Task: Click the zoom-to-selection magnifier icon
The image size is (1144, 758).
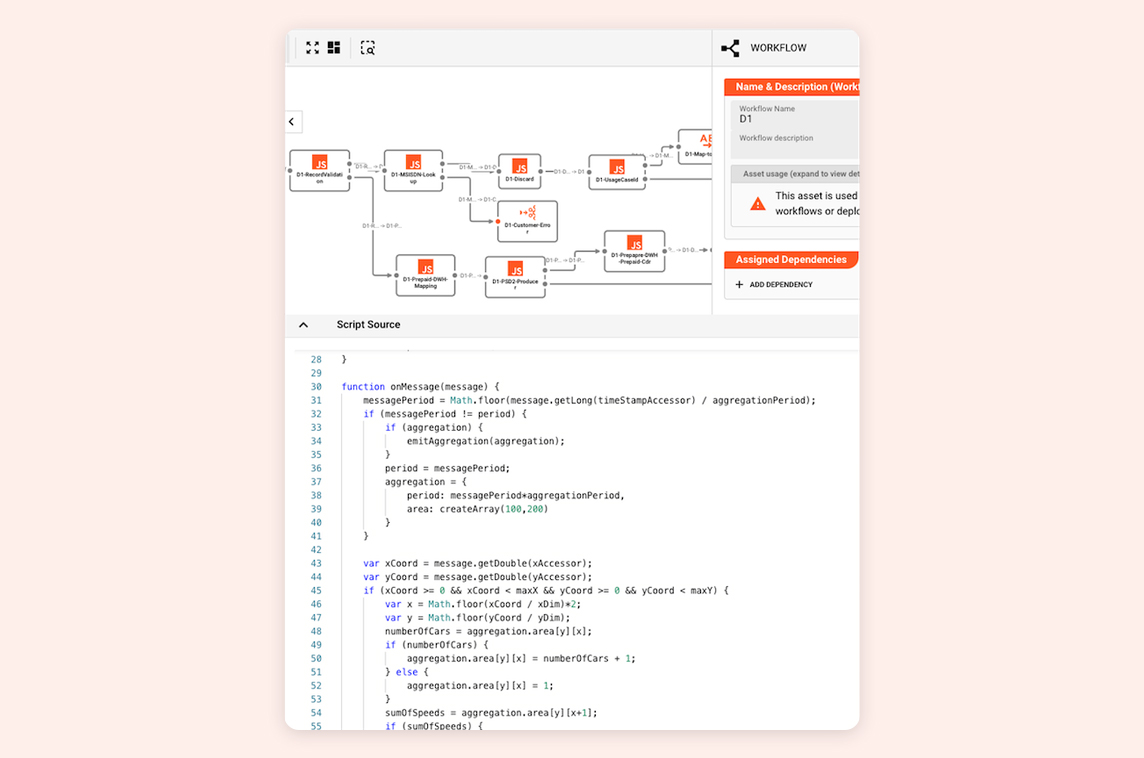Action: pyautogui.click(x=368, y=48)
